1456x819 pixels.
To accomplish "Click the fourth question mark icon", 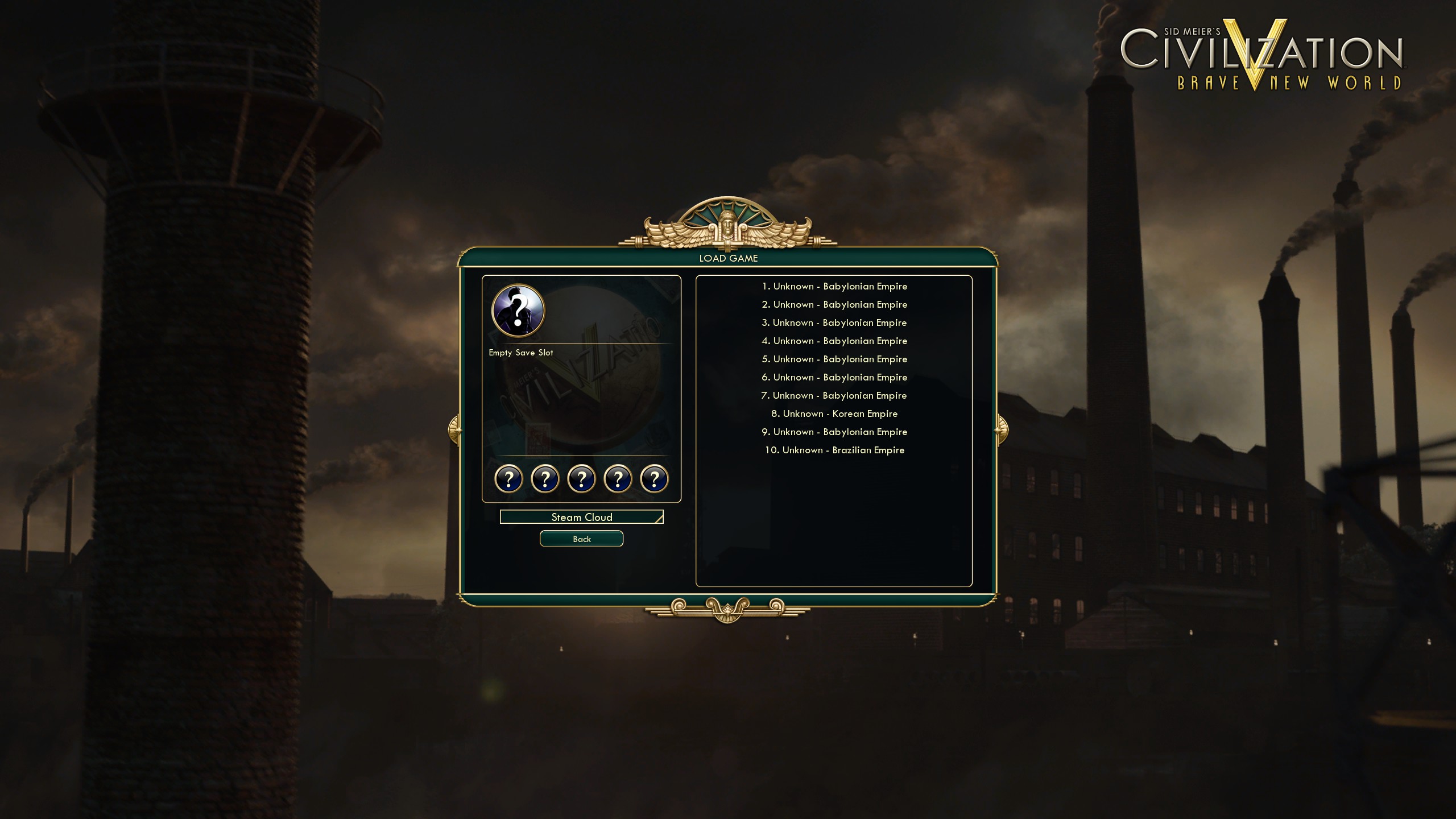I will pos(618,479).
